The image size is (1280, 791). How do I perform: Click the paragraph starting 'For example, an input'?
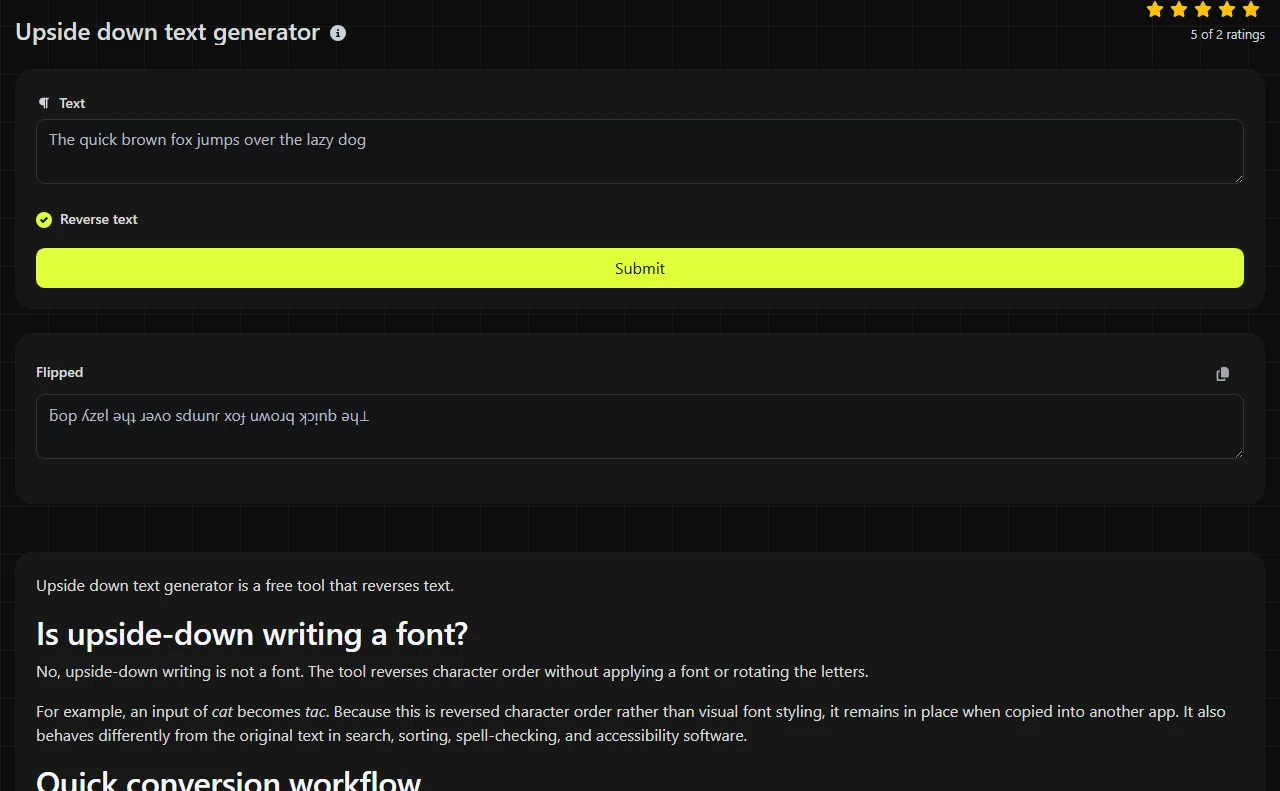click(631, 724)
